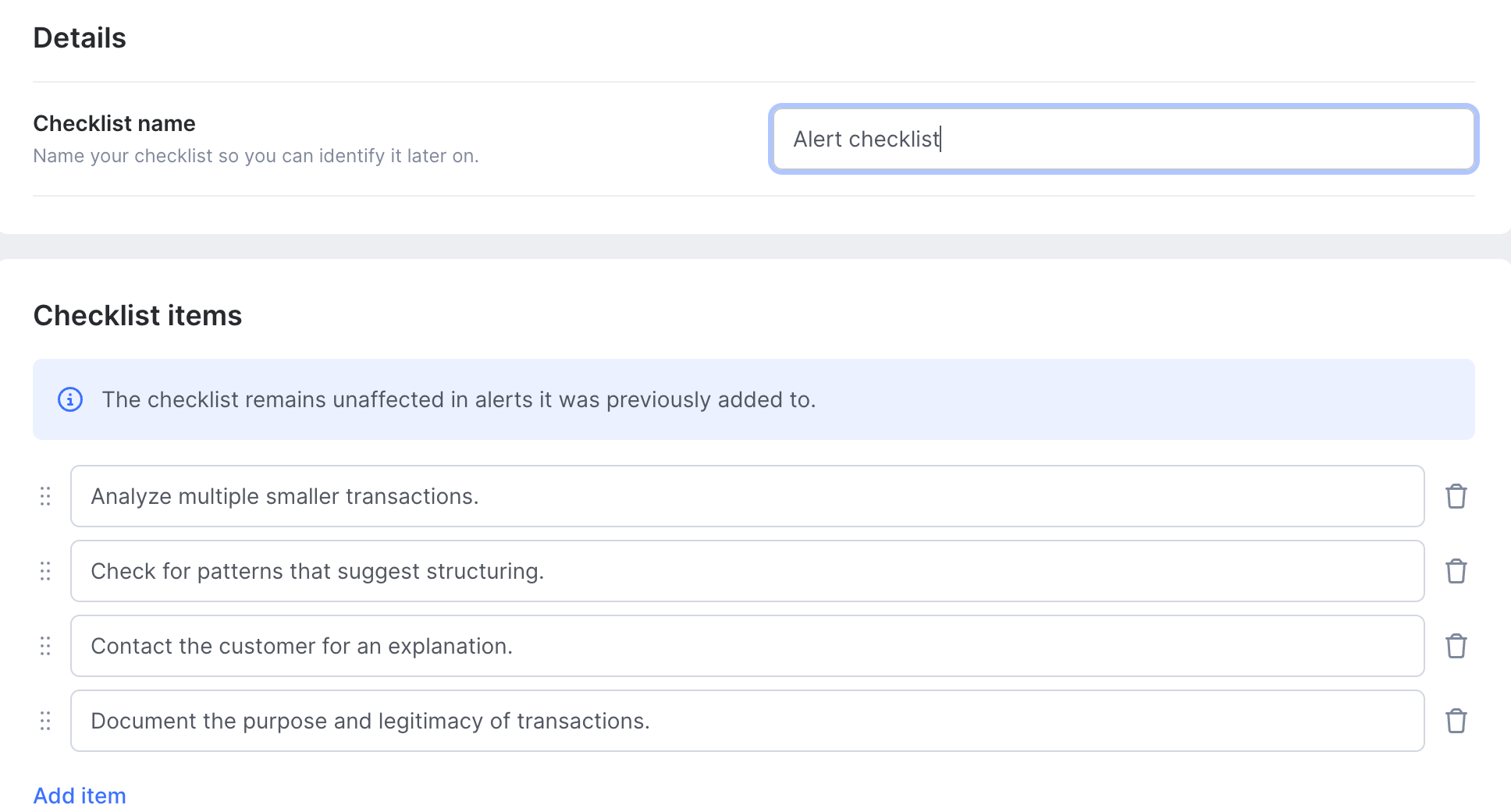This screenshot has width=1511, height=812.
Task: Click reorder handle for 'Document the purpose' item
Action: click(45, 721)
